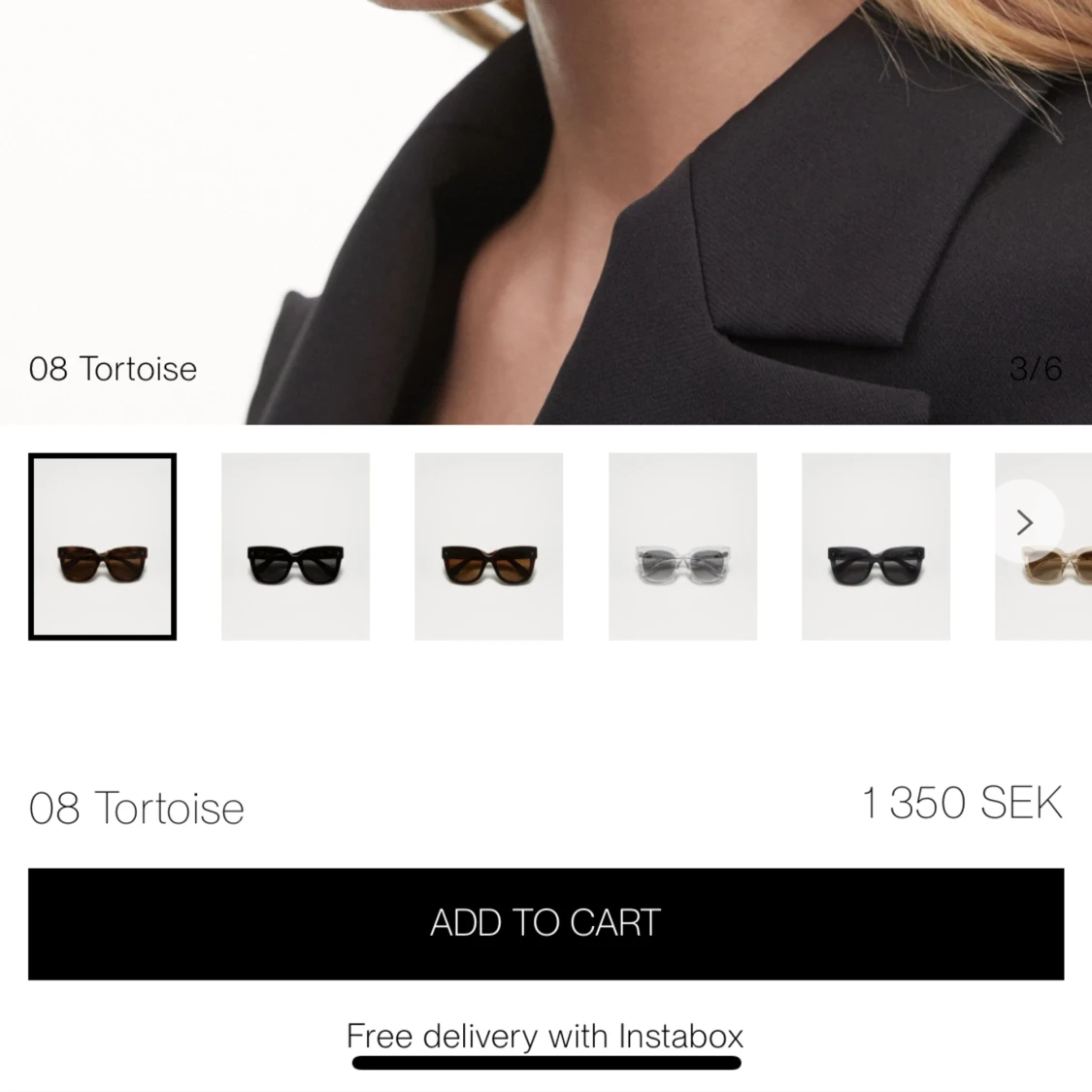Click the large 08 Tortoise product title
The image size is (1092, 1092).
[137, 808]
